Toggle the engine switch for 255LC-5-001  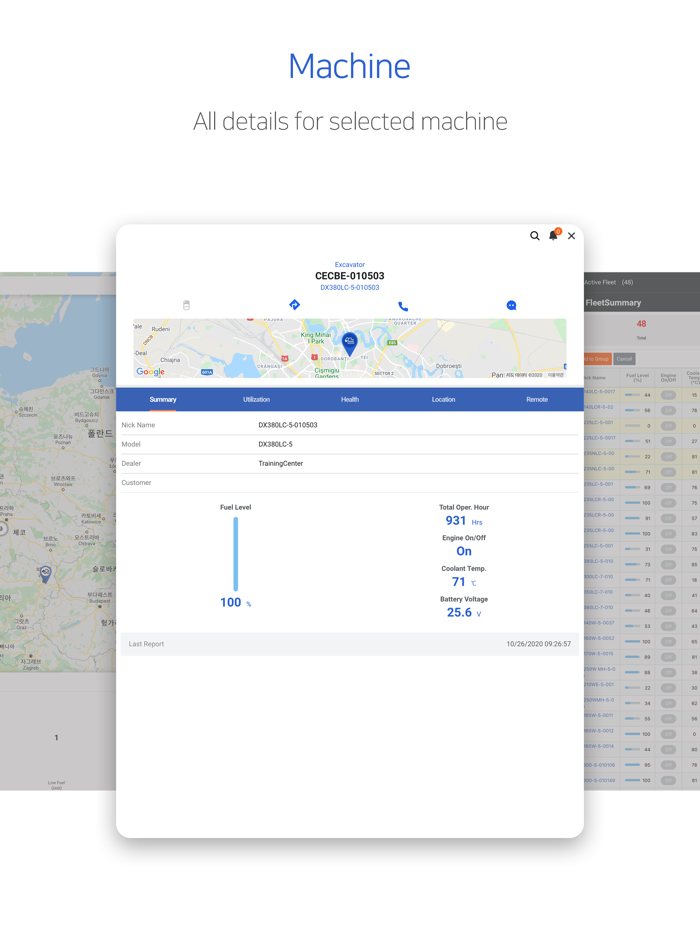[668, 549]
